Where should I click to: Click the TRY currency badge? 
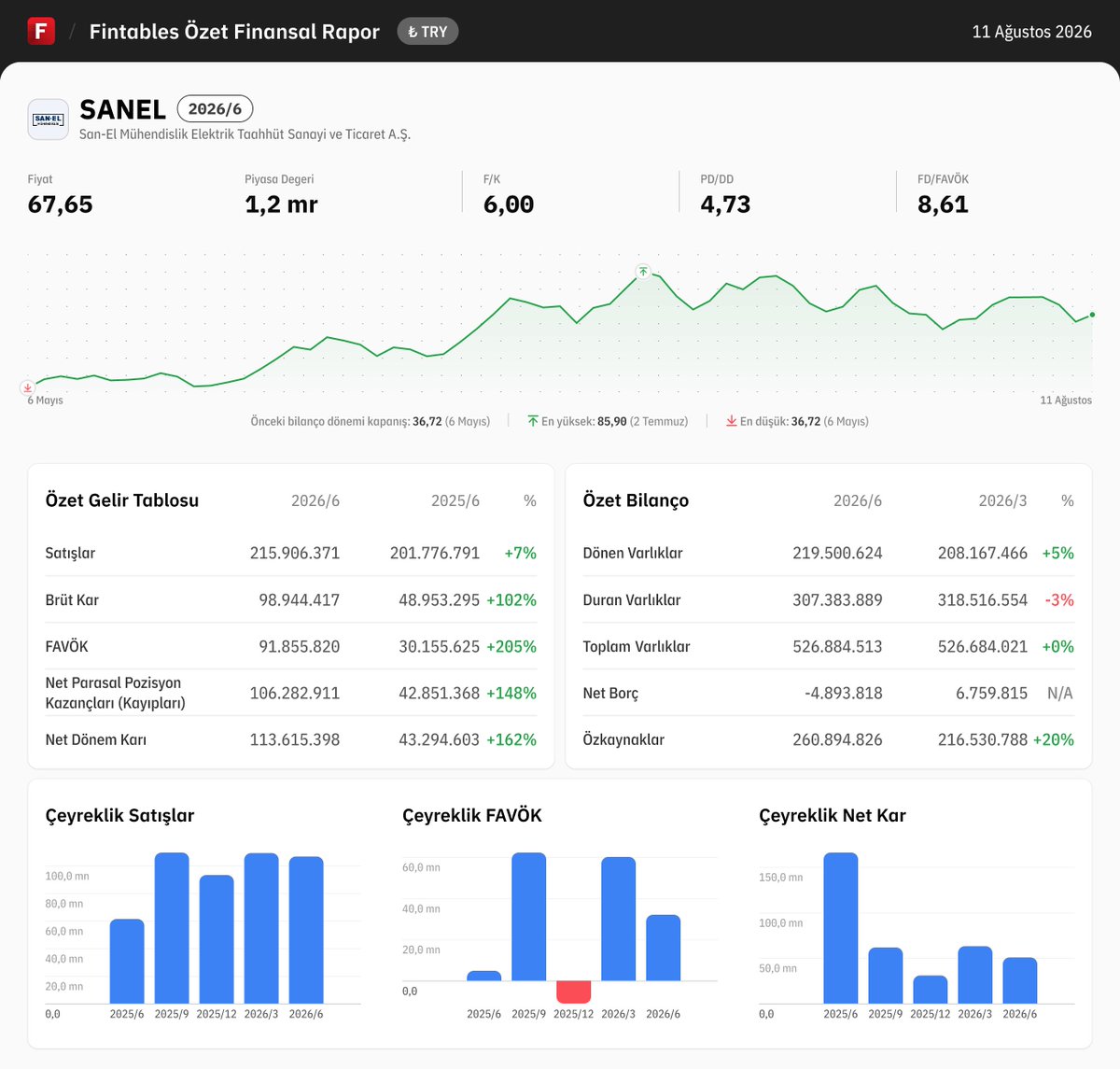[427, 32]
